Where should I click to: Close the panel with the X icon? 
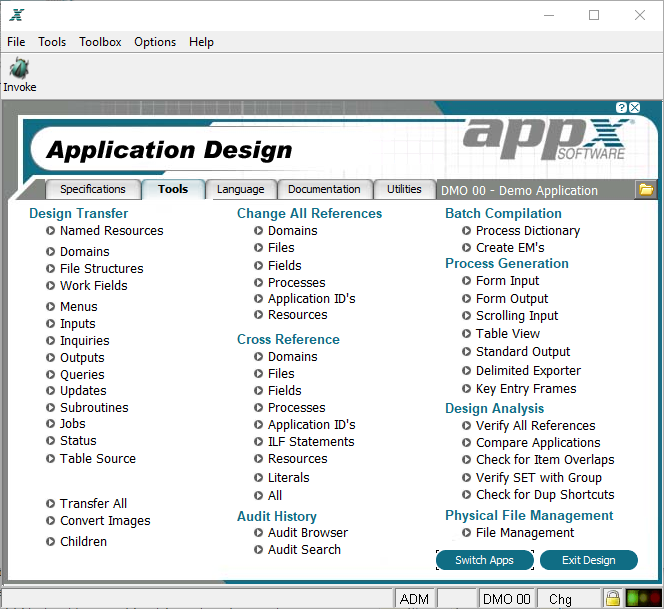pos(634,108)
